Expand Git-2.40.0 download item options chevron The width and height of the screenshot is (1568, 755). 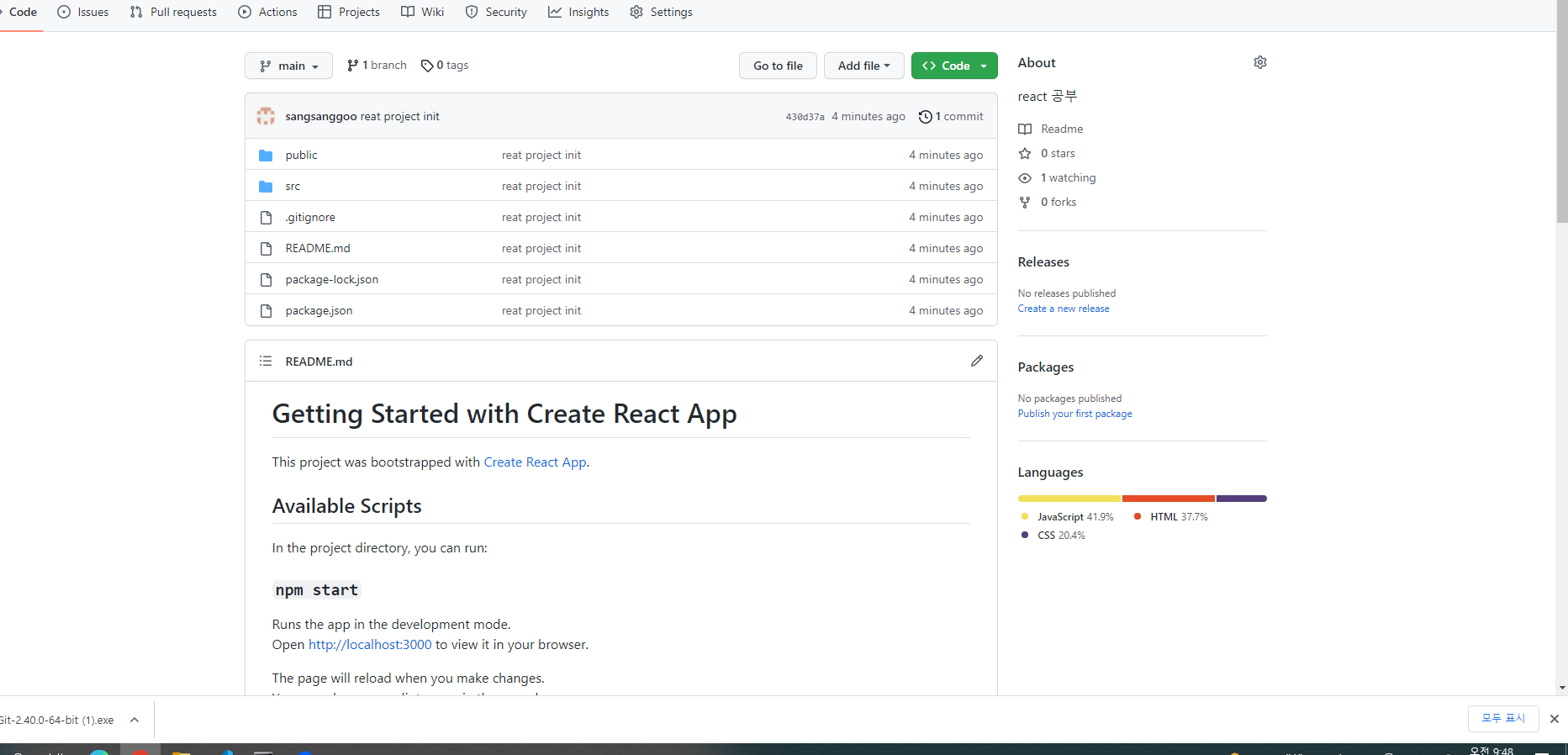point(135,720)
